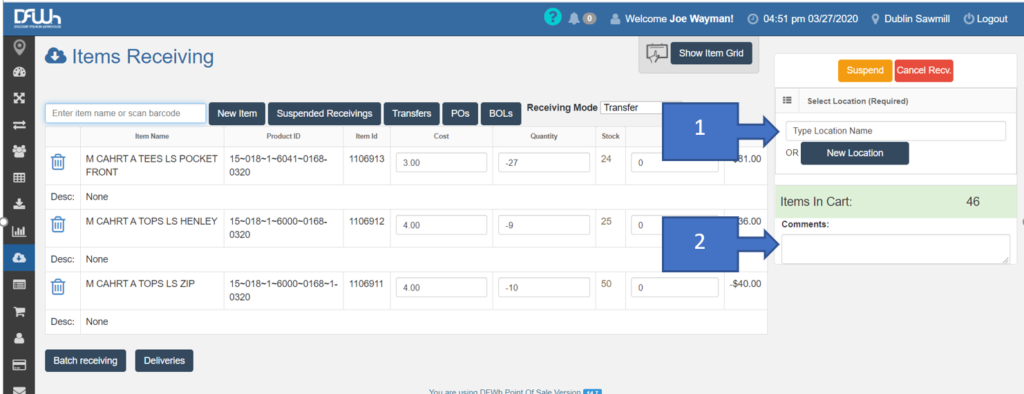Open the bar chart reports sidebar icon
Screen dimensions: 1024x394
[19, 231]
